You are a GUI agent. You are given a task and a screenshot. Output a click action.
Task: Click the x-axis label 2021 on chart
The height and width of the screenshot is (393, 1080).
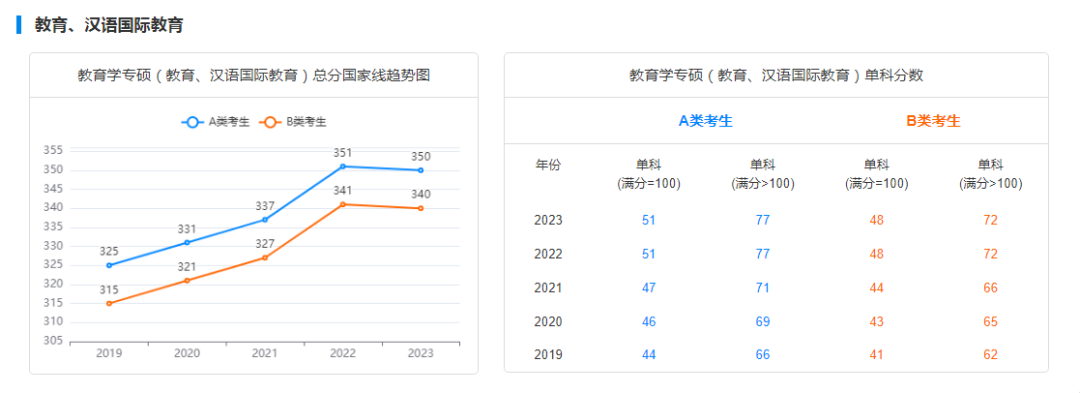[x=264, y=353]
